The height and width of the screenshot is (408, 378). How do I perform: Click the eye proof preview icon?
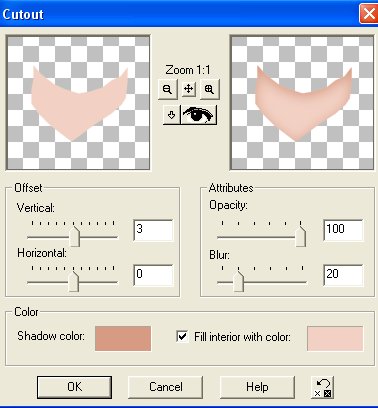[x=199, y=115]
